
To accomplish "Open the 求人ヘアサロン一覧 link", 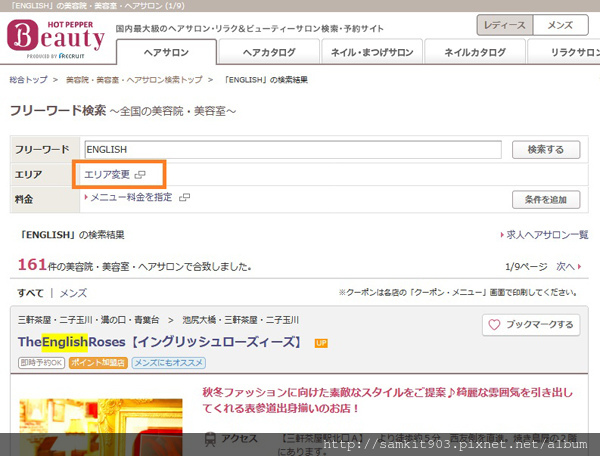I will pos(545,235).
